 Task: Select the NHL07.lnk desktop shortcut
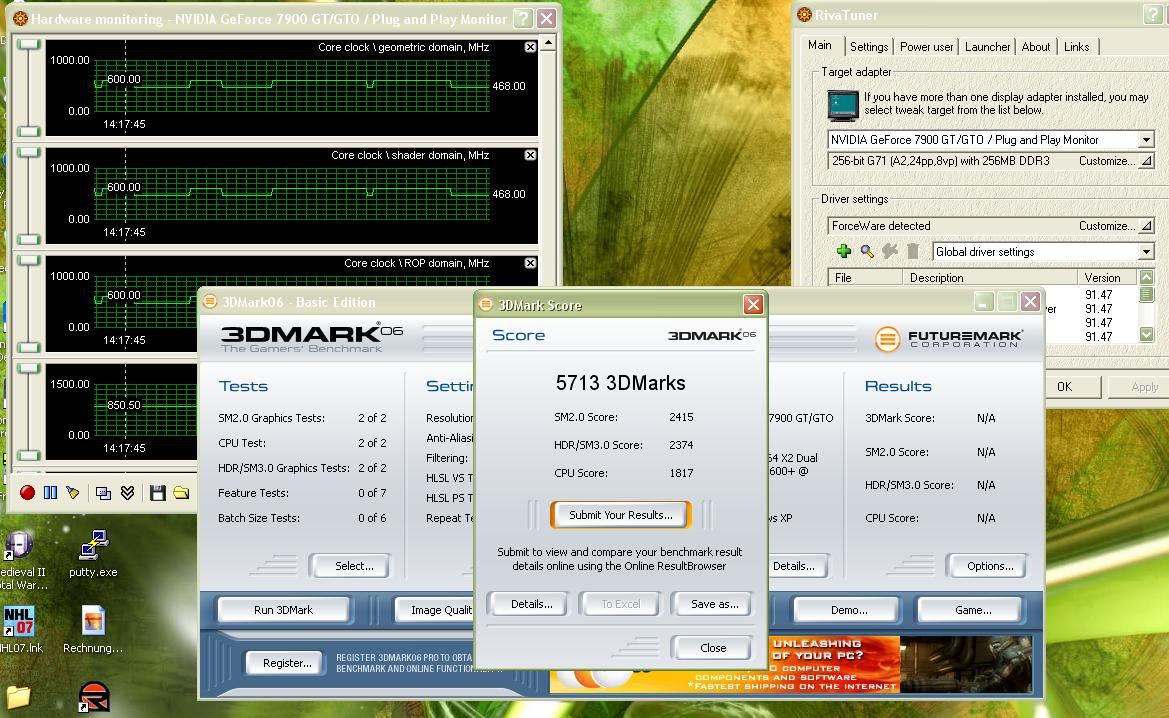click(20, 629)
